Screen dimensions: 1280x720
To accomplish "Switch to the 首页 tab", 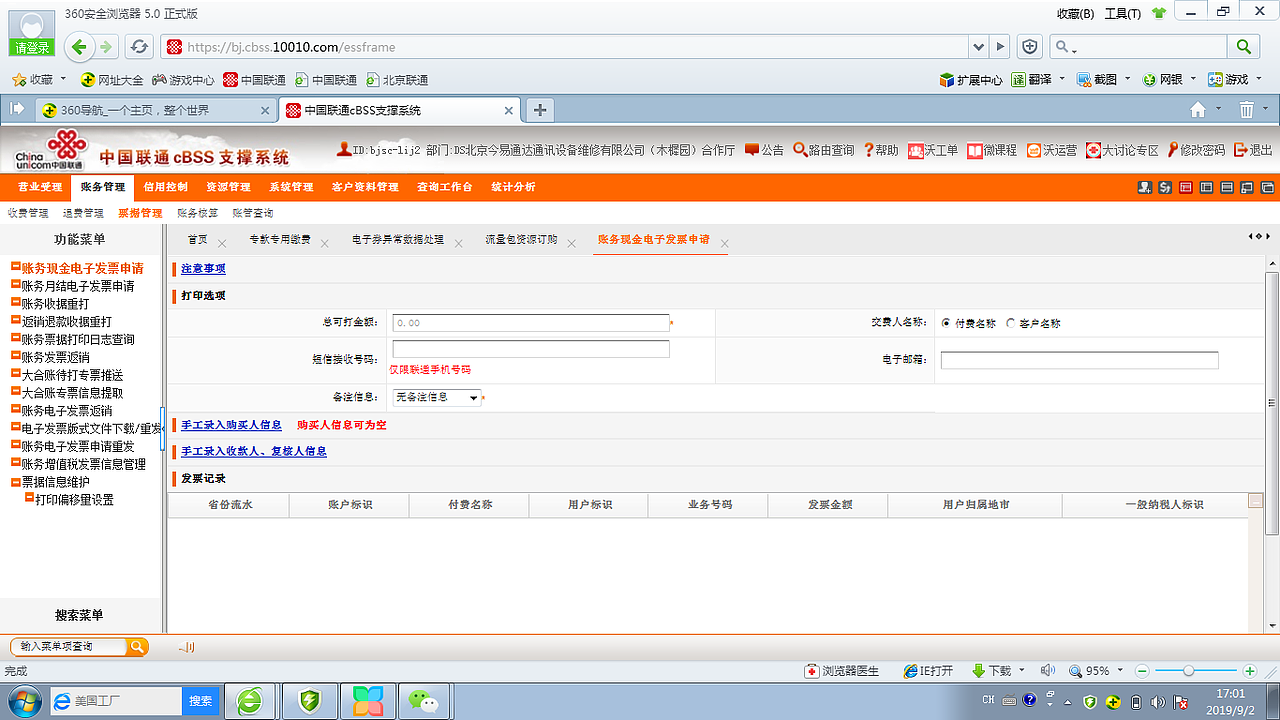I will [197, 240].
